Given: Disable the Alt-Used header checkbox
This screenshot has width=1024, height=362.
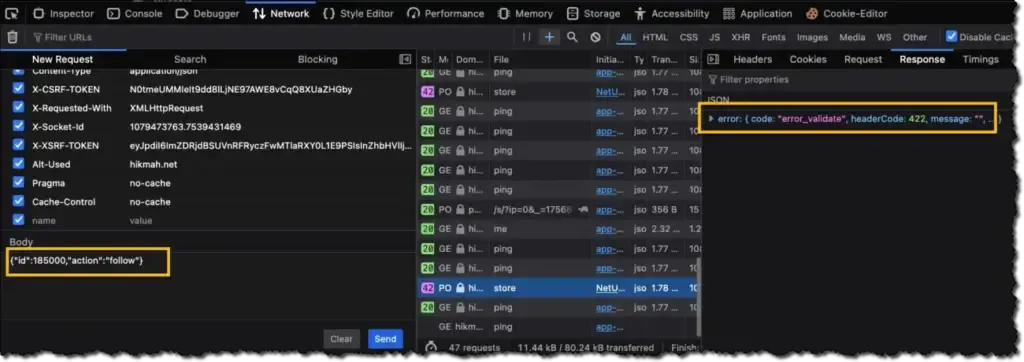Looking at the screenshot, I should pyautogui.click(x=18, y=164).
